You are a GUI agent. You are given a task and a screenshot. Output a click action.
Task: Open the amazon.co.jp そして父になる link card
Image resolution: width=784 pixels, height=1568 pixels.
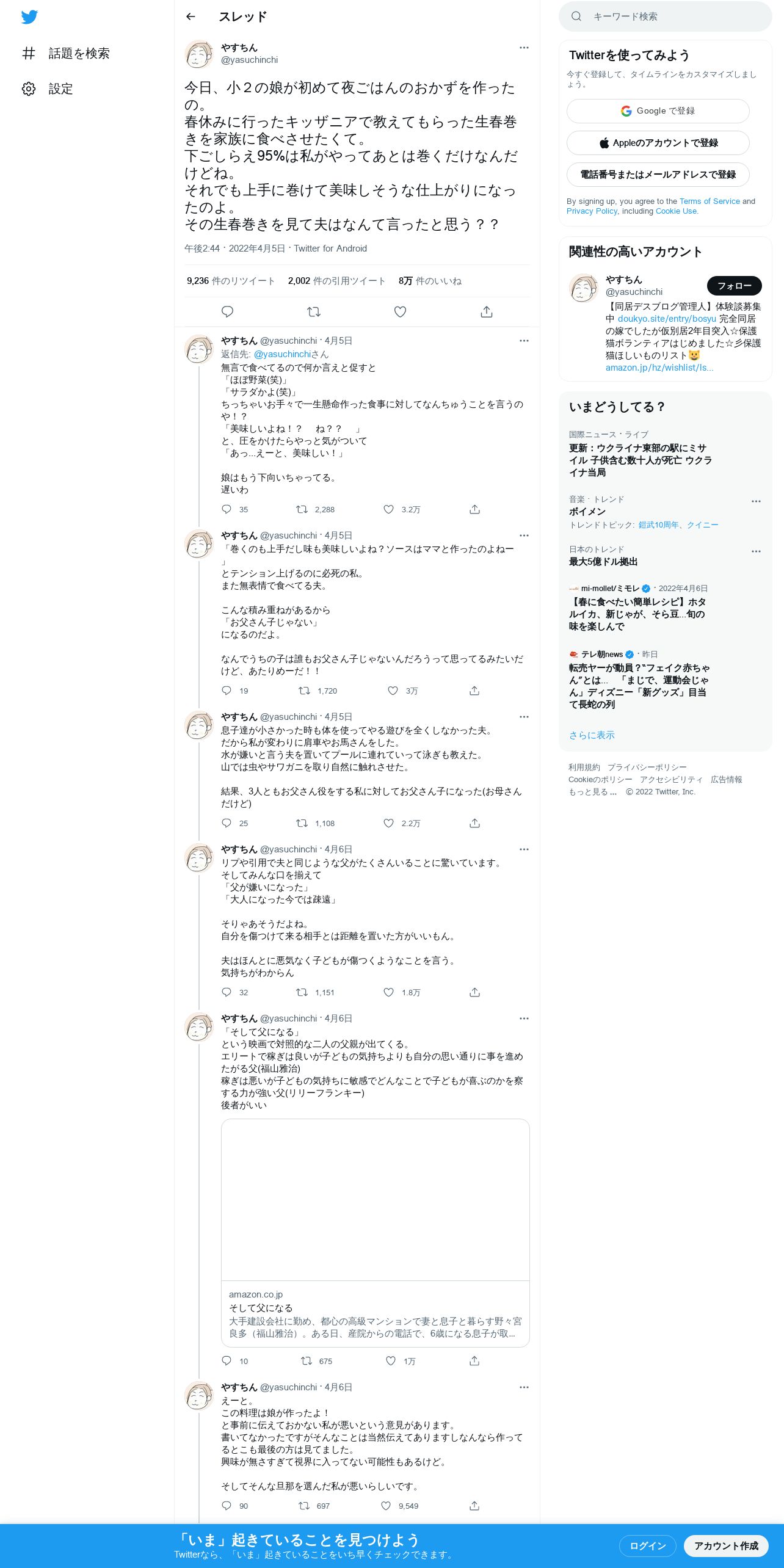tap(375, 1233)
